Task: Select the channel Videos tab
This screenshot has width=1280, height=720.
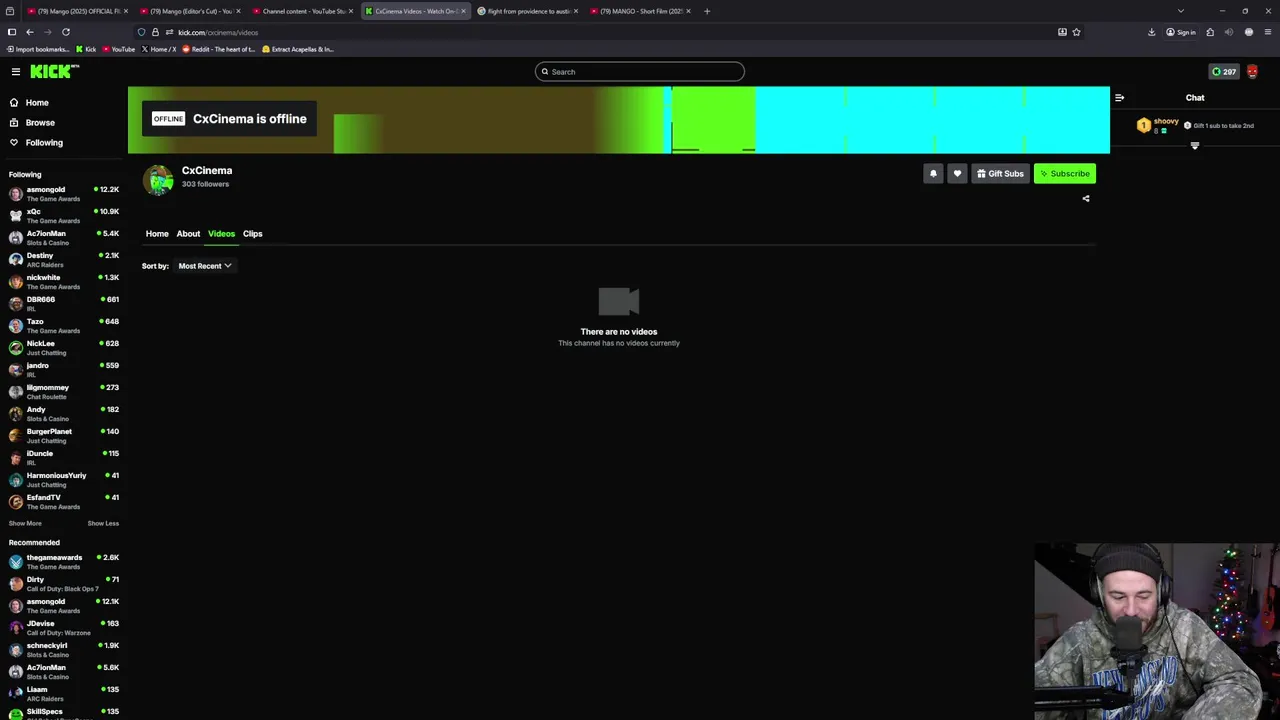Action: pos(221,234)
